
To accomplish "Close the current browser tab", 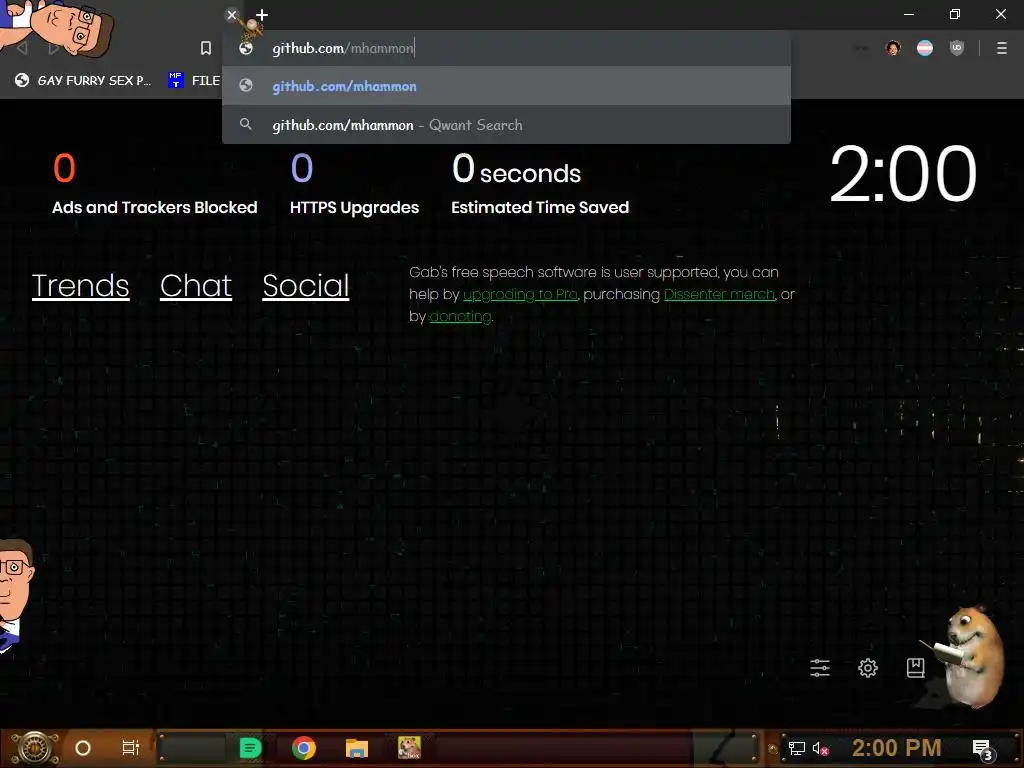I will click(231, 14).
